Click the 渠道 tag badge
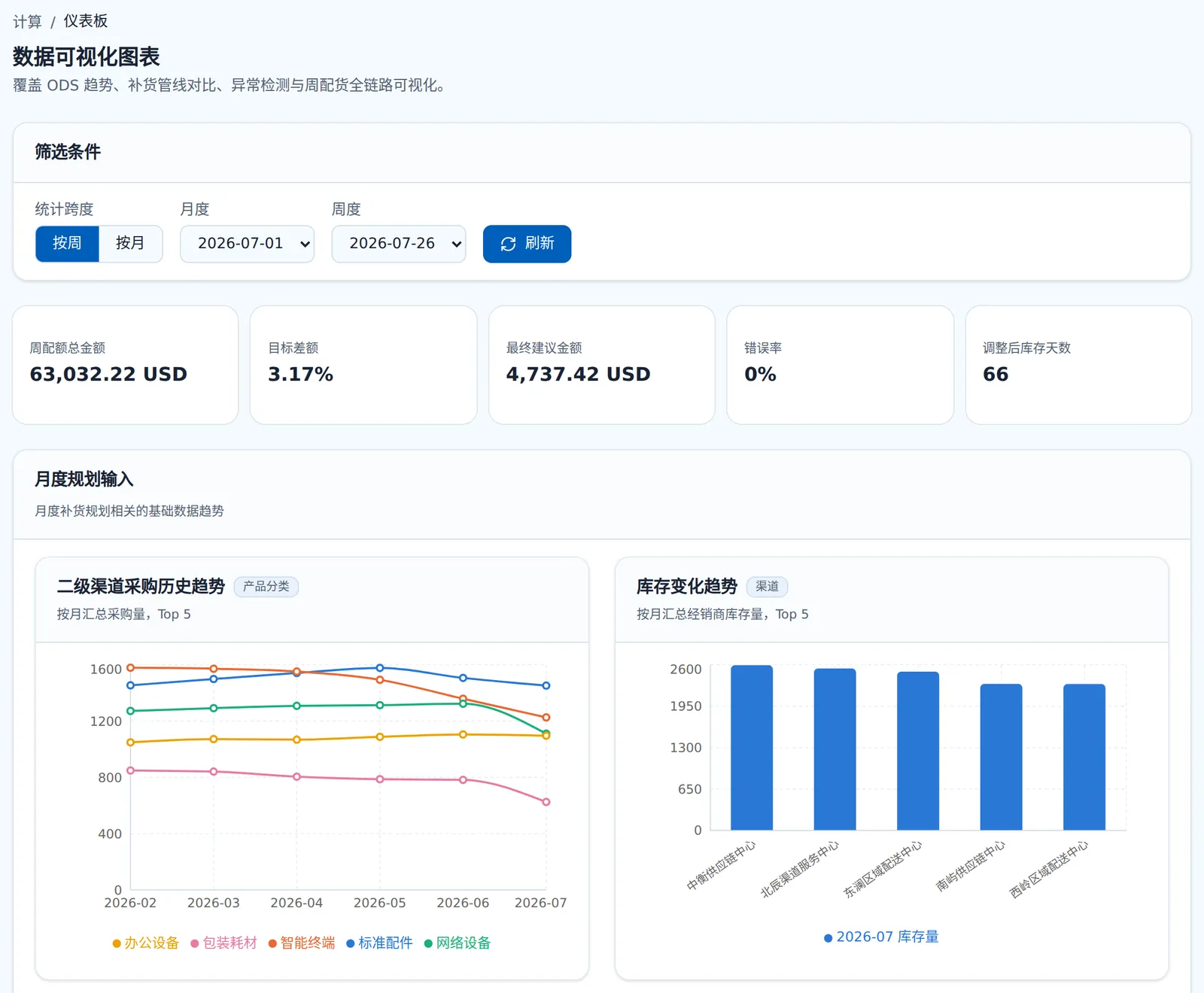This screenshot has width=1204, height=993. pos(768,586)
